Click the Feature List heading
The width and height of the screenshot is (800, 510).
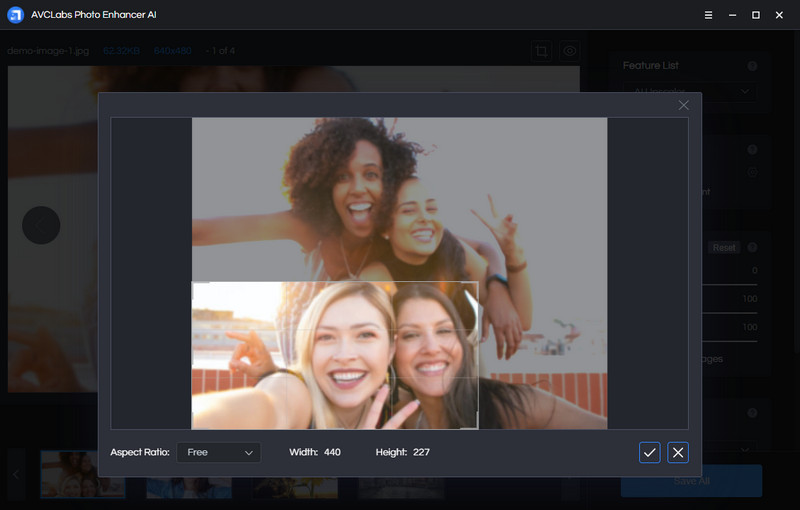click(x=651, y=66)
